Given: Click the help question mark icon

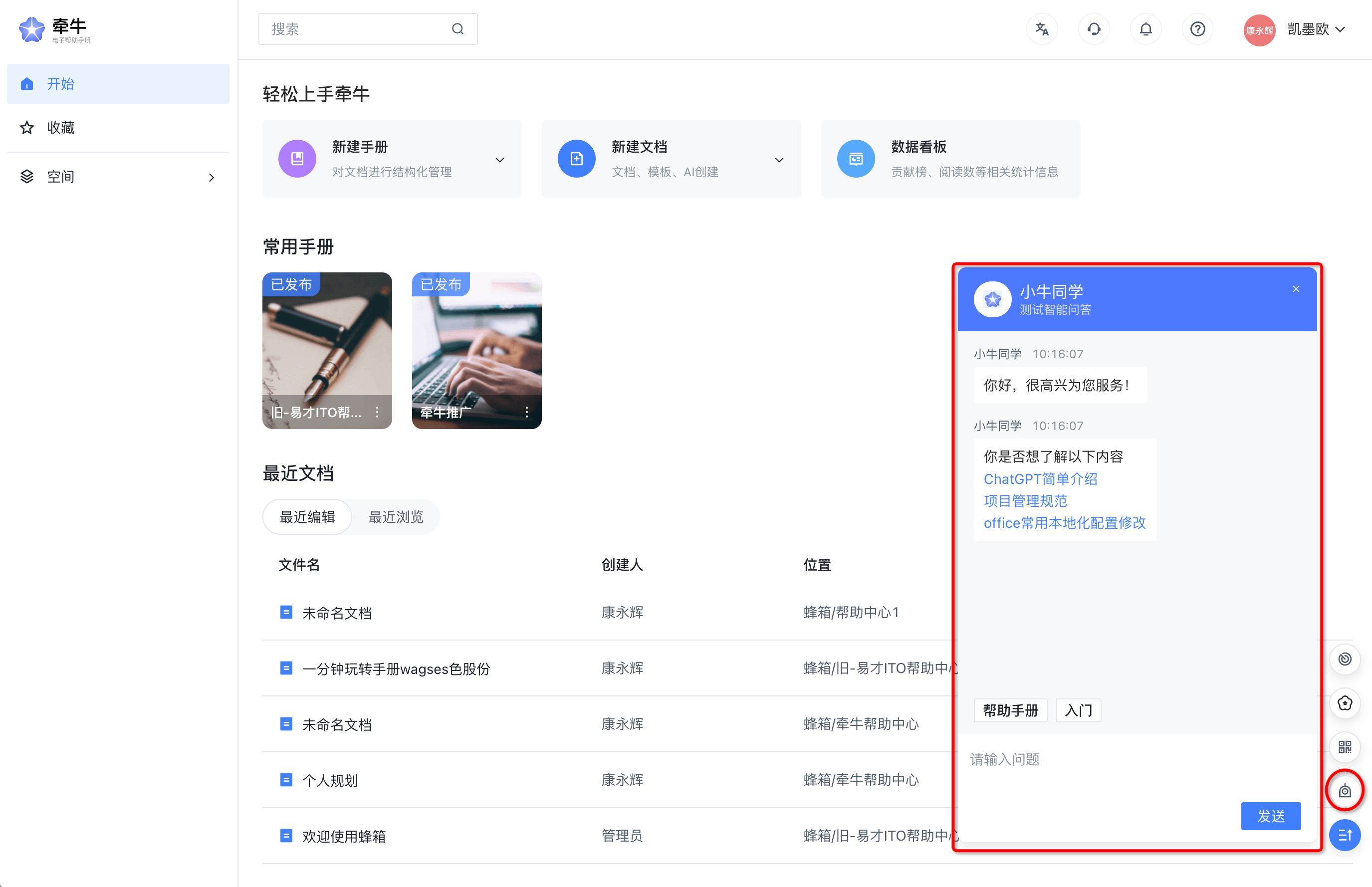Looking at the screenshot, I should click(1197, 29).
